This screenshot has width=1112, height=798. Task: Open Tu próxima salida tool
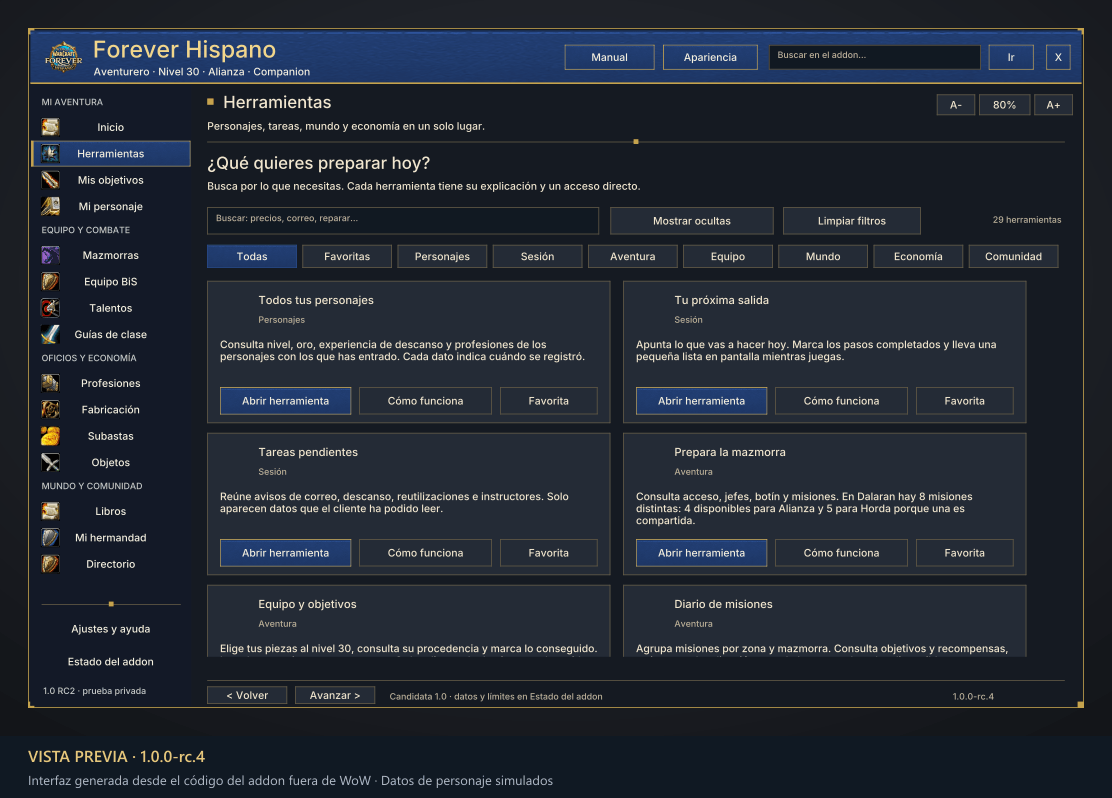(x=701, y=401)
